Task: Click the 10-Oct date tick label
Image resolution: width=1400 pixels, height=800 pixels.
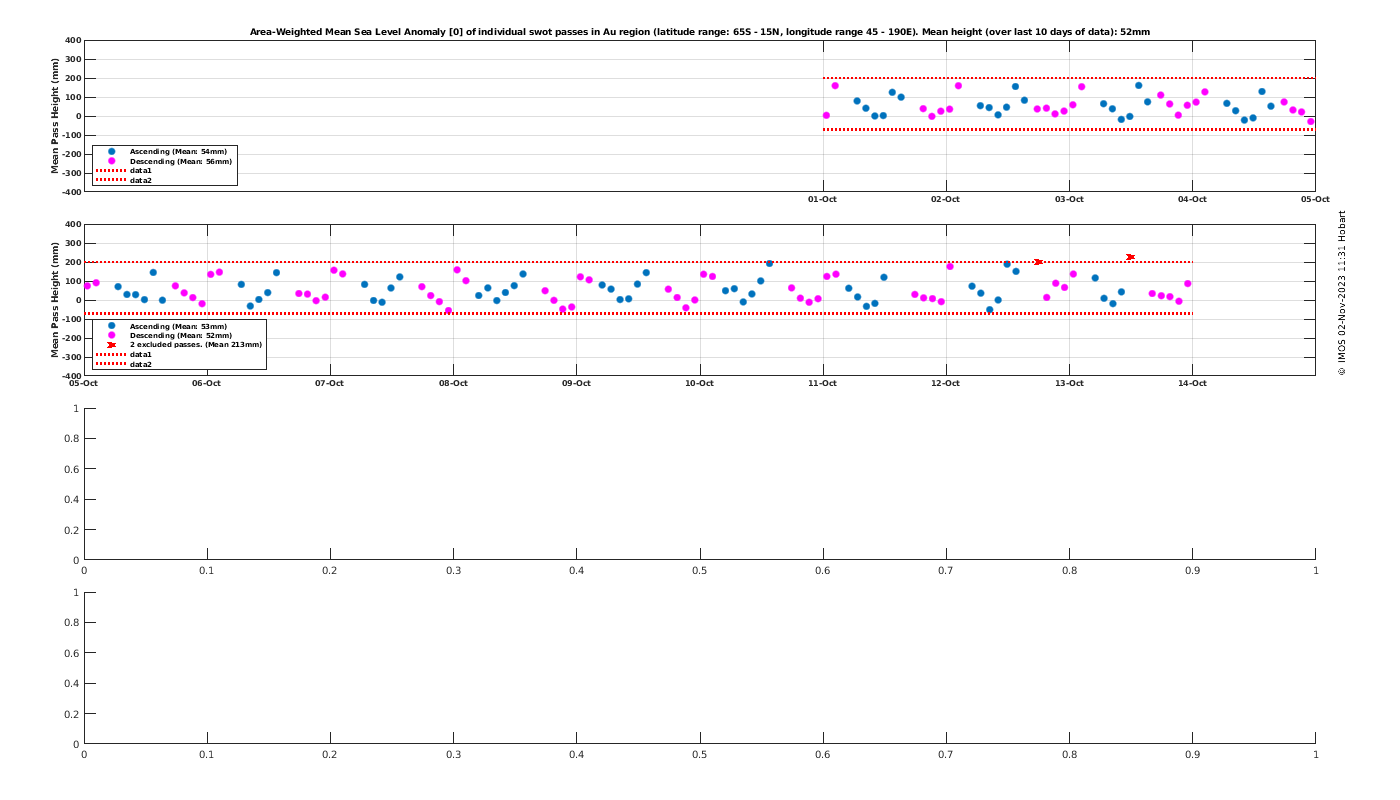Action: tap(699, 383)
